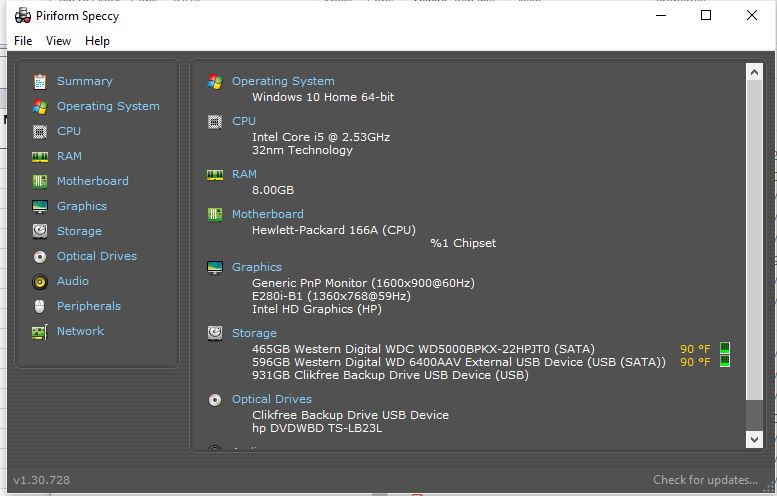Click the Storage drive icon in summary panel
The height and width of the screenshot is (496, 777).
[x=215, y=333]
